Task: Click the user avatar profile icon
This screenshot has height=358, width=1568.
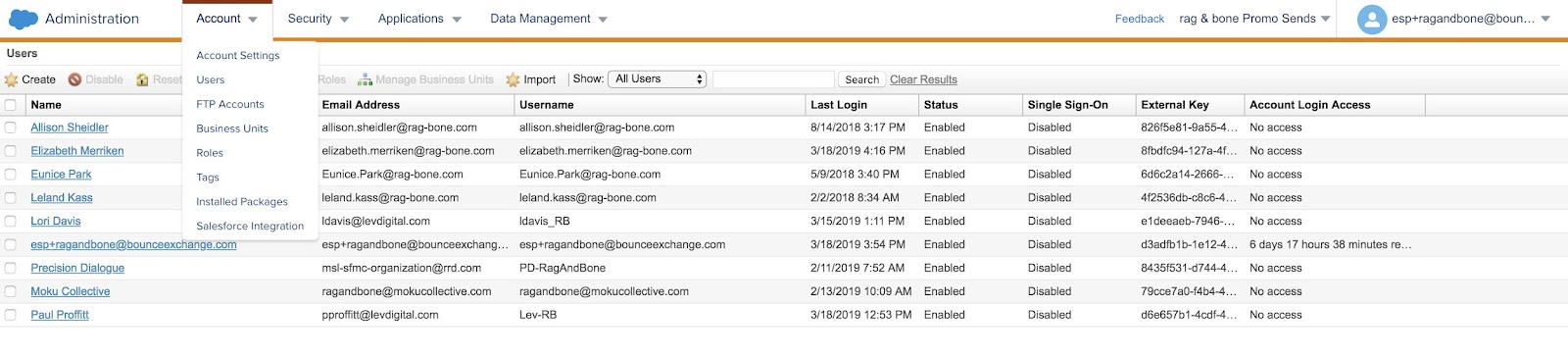Action: pyautogui.click(x=1372, y=19)
